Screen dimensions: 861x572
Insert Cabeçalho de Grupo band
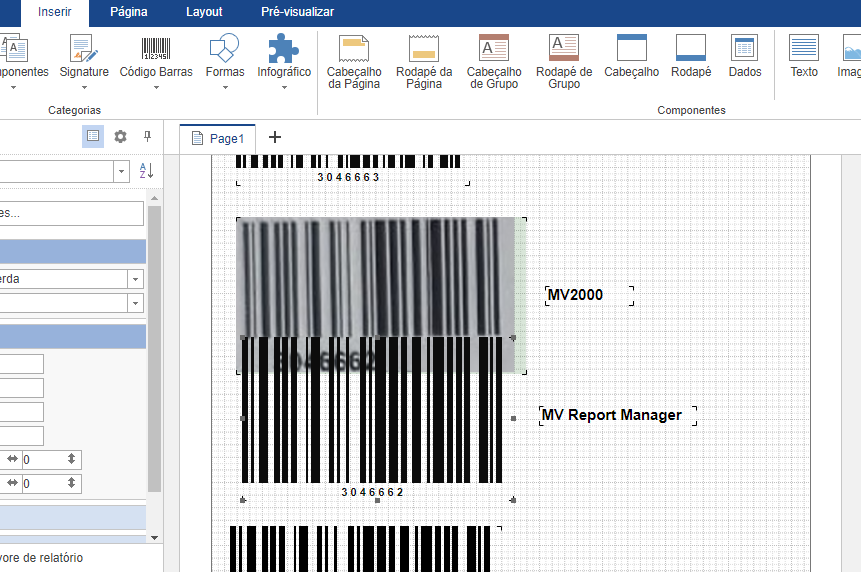pos(494,61)
